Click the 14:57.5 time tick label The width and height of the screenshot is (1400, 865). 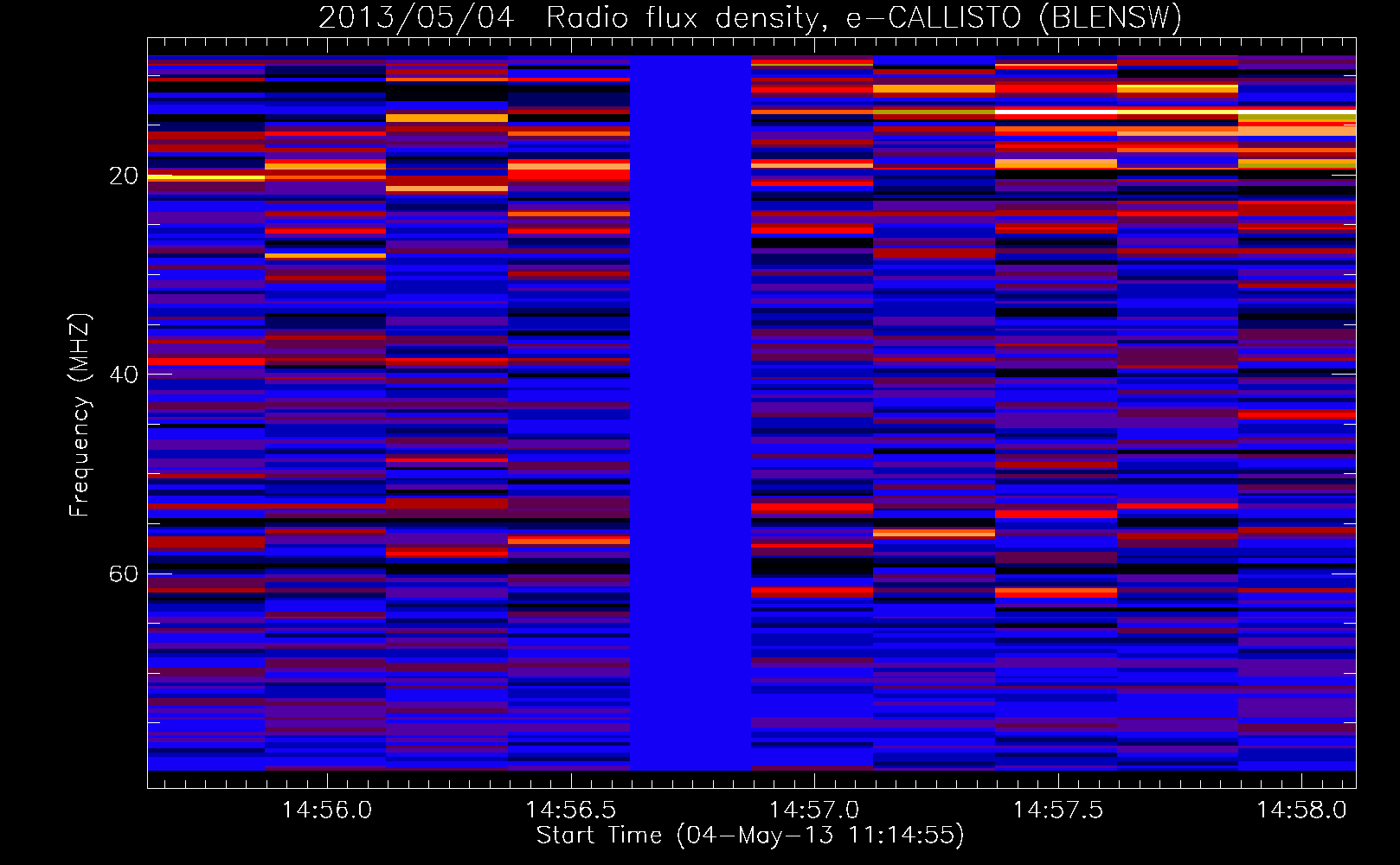click(1058, 811)
